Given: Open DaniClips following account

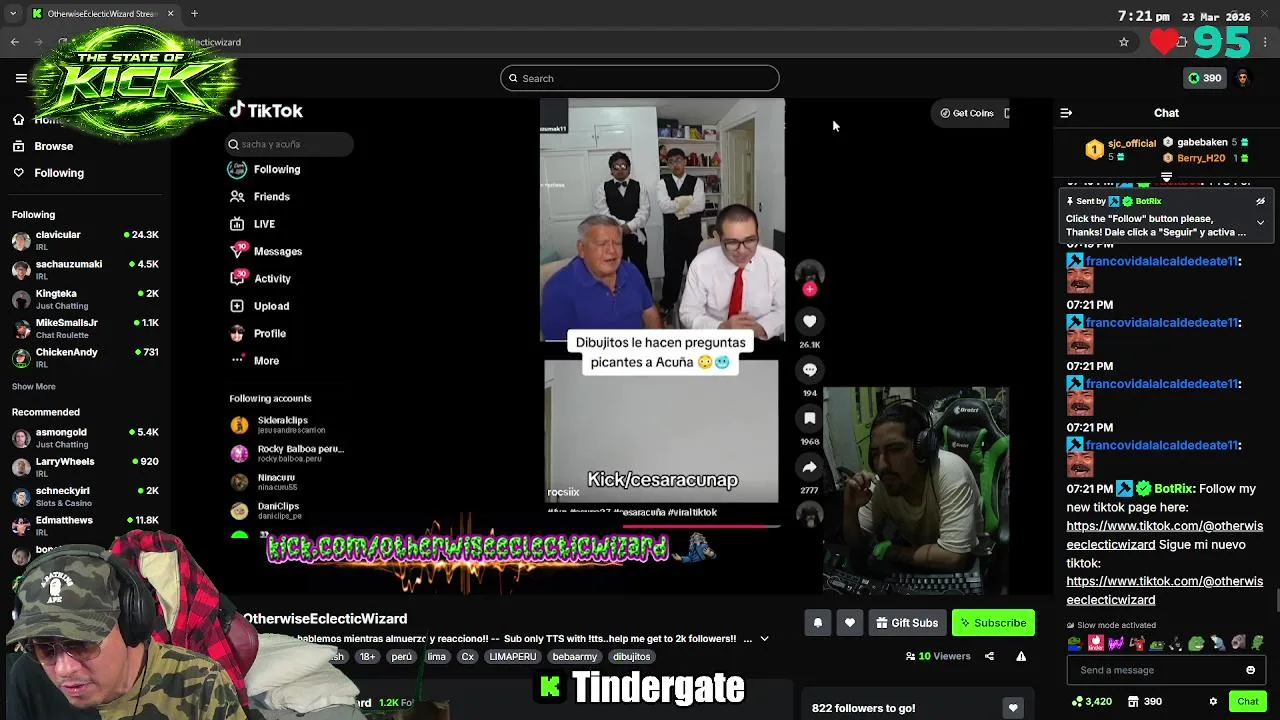Looking at the screenshot, I should (x=266, y=511).
